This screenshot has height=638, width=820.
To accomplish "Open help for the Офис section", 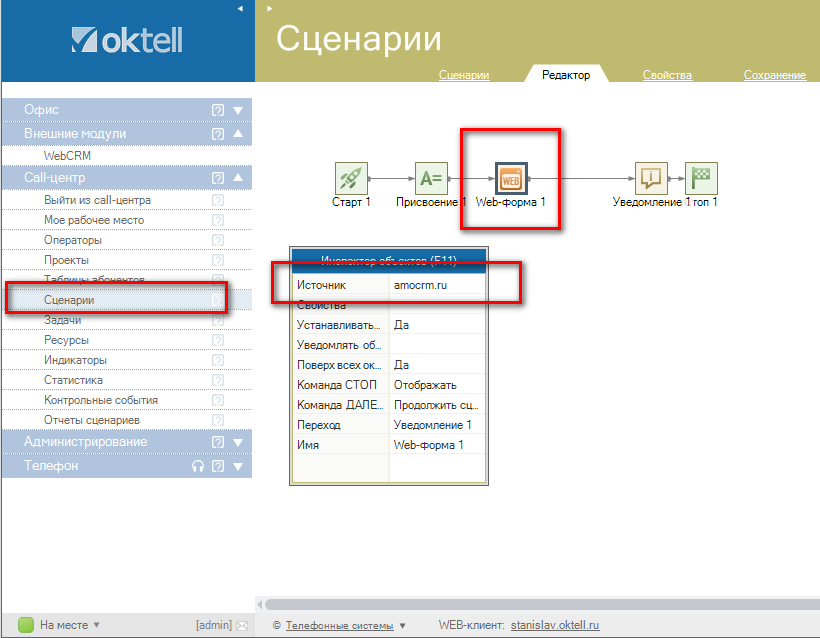I will coord(217,110).
